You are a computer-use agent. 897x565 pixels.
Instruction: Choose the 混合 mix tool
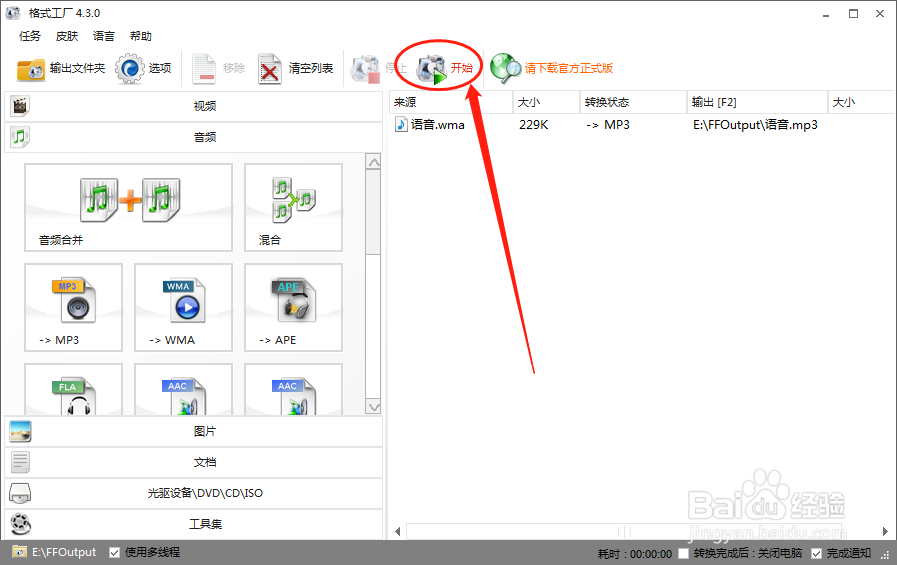click(293, 208)
